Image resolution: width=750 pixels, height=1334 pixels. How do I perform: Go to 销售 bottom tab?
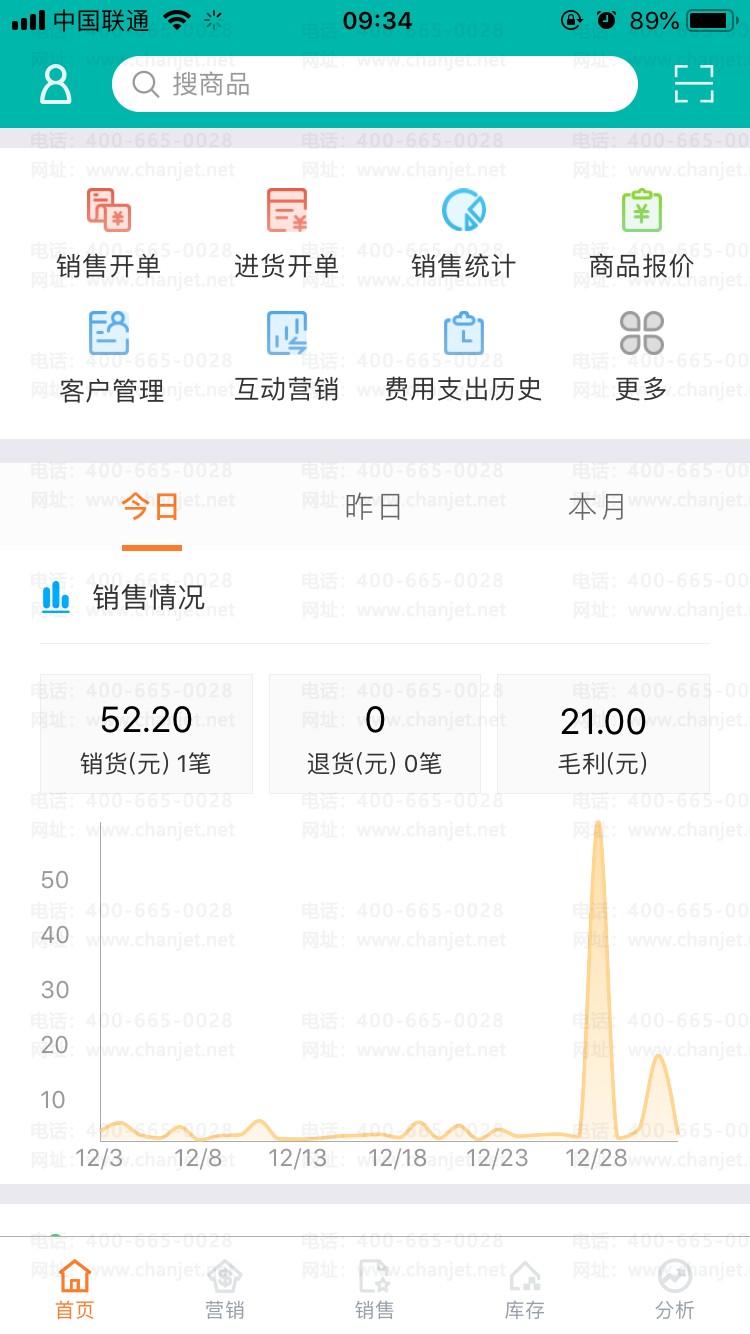click(375, 1289)
